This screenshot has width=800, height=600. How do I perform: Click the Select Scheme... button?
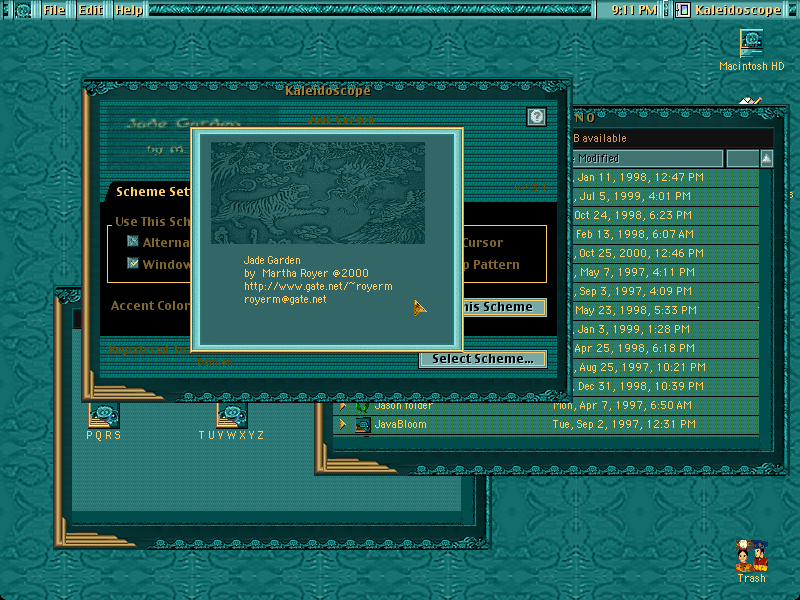(x=483, y=359)
